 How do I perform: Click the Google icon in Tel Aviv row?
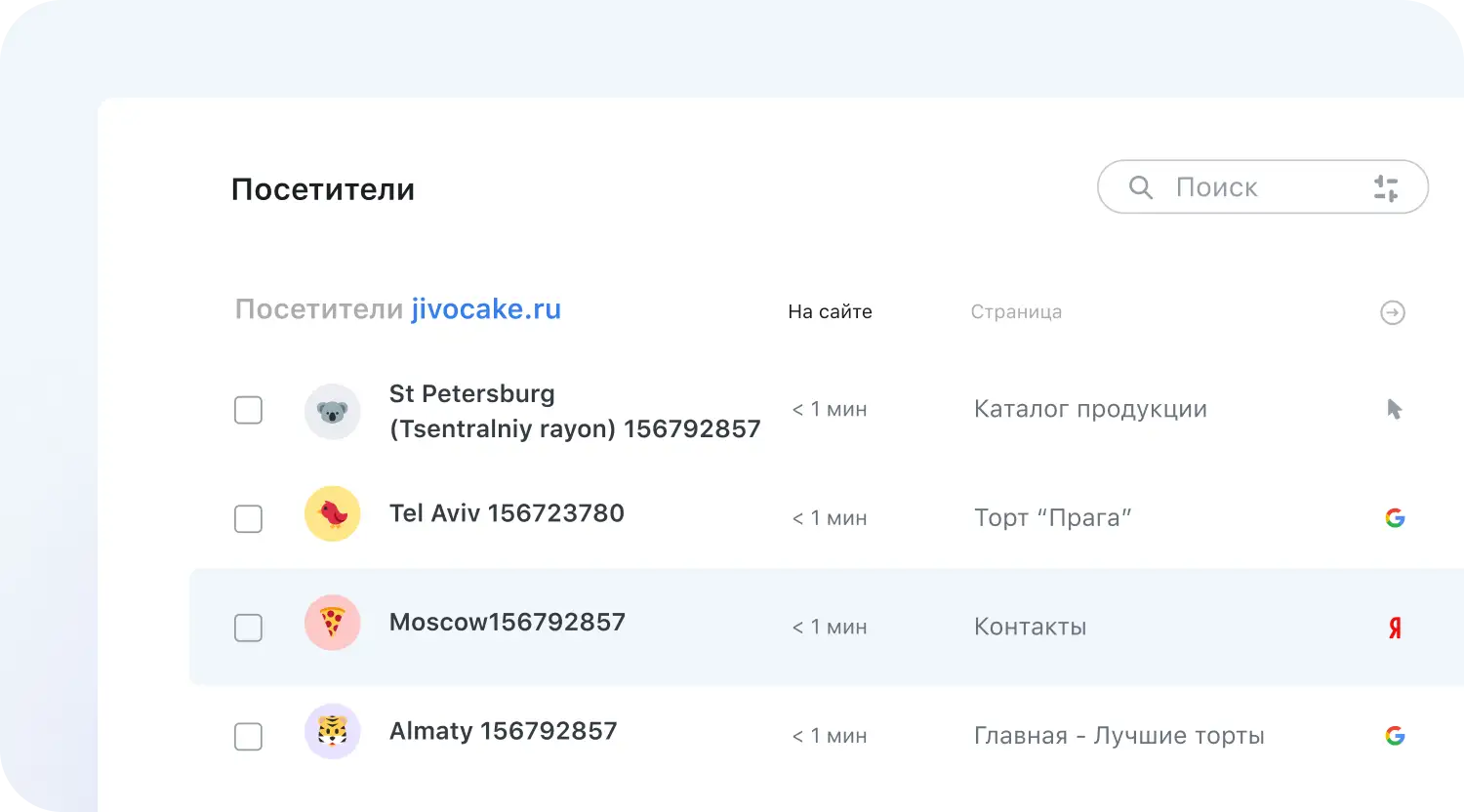click(1395, 518)
